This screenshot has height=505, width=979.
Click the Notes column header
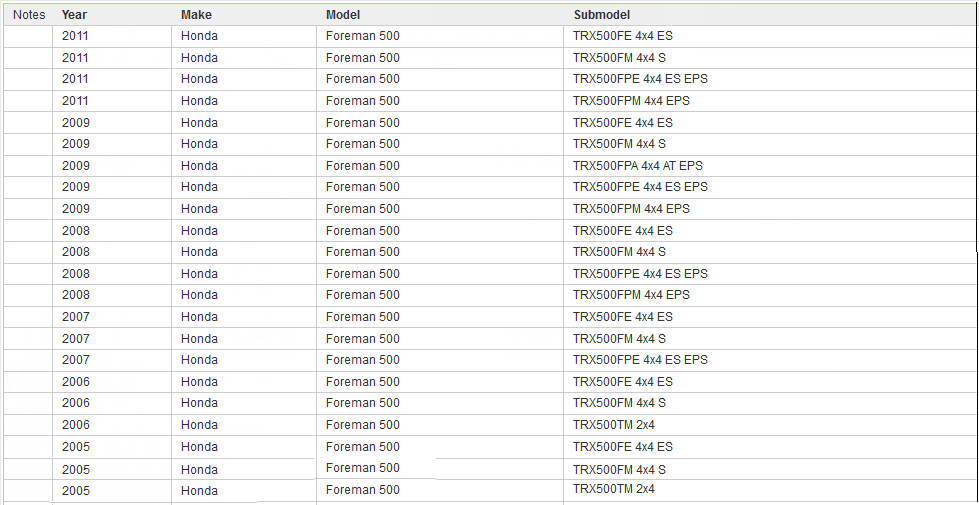(29, 15)
